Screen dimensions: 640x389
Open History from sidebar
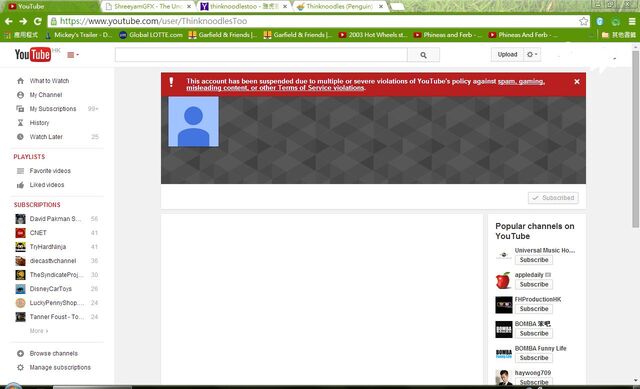click(x=39, y=123)
